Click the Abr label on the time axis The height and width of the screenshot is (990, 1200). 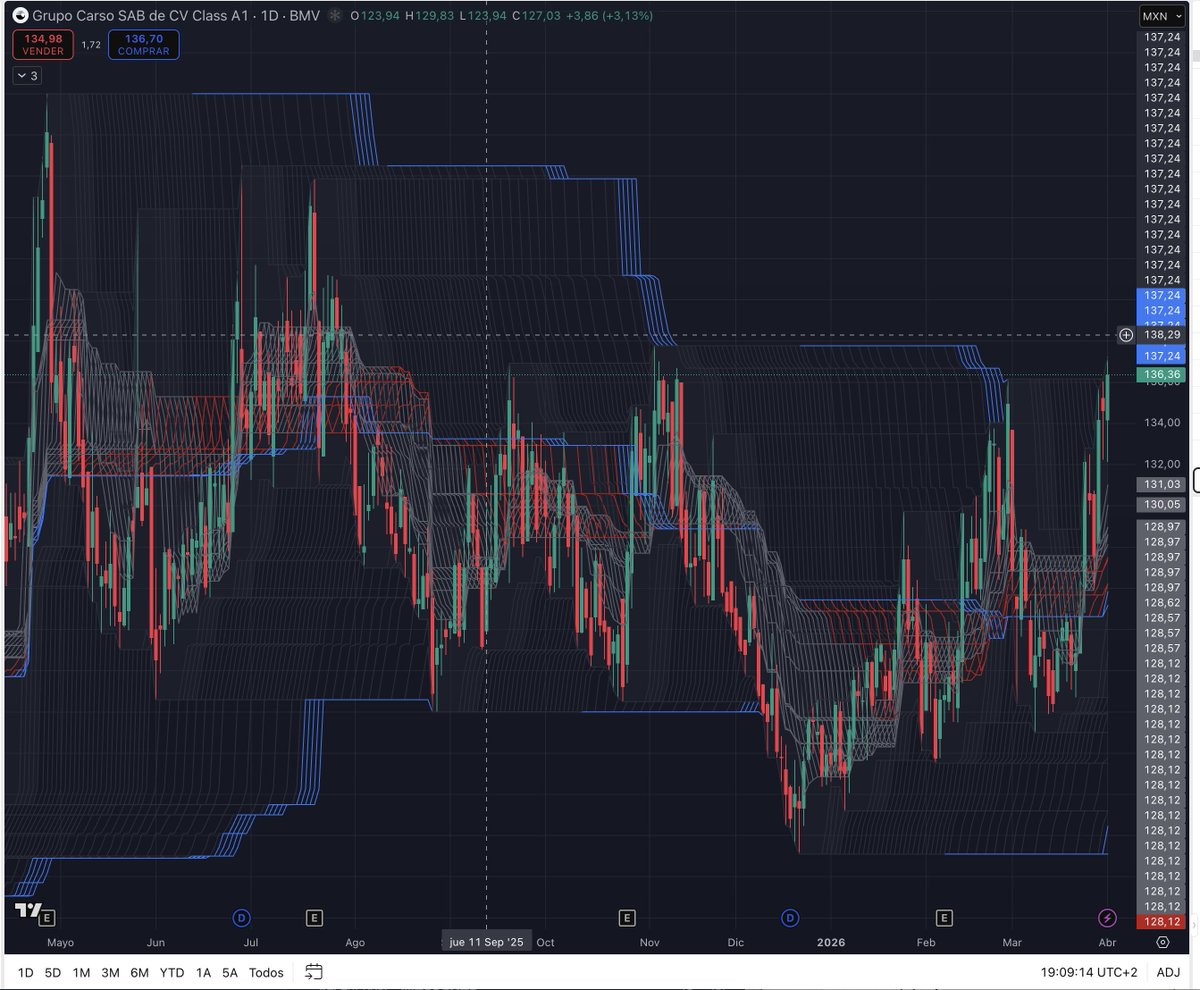[x=1107, y=942]
